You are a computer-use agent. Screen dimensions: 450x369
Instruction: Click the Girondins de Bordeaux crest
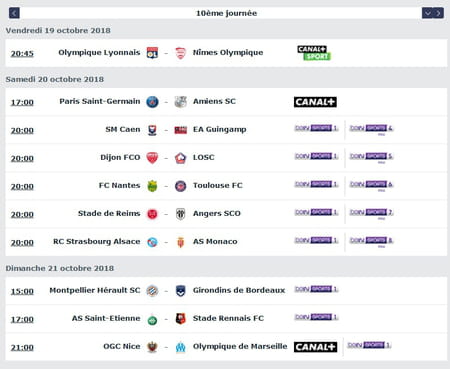[180, 291]
